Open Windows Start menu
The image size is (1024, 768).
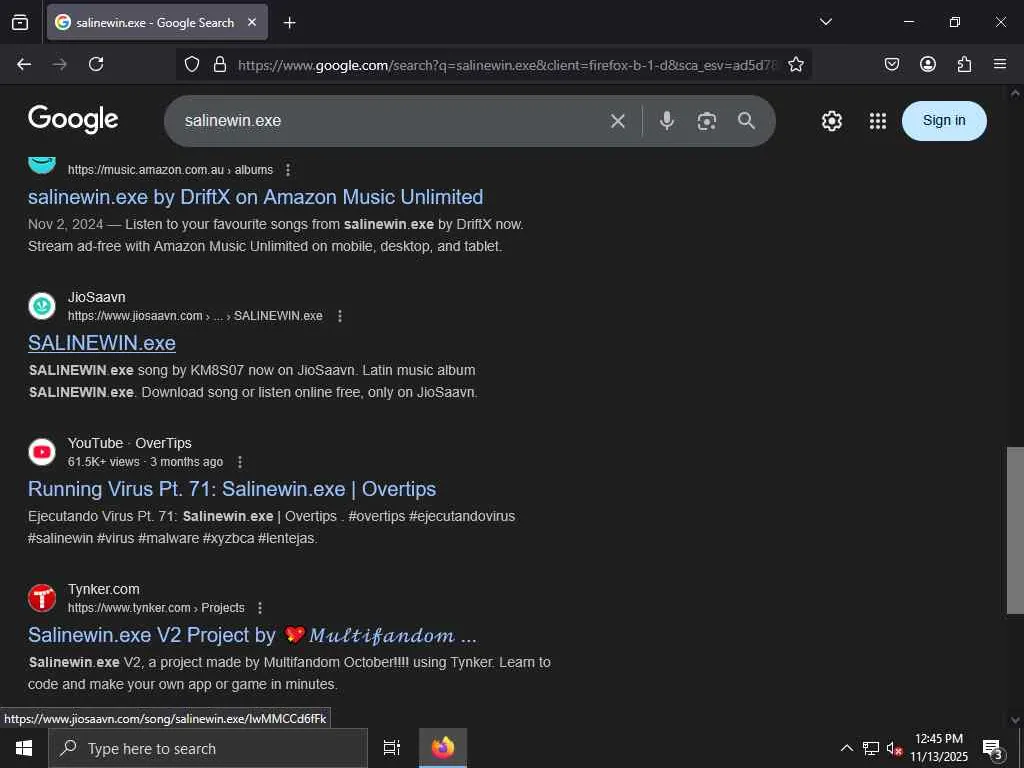24,748
